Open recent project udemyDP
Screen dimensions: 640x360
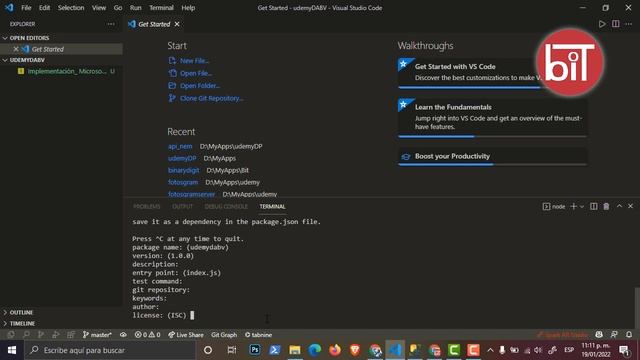(182, 158)
